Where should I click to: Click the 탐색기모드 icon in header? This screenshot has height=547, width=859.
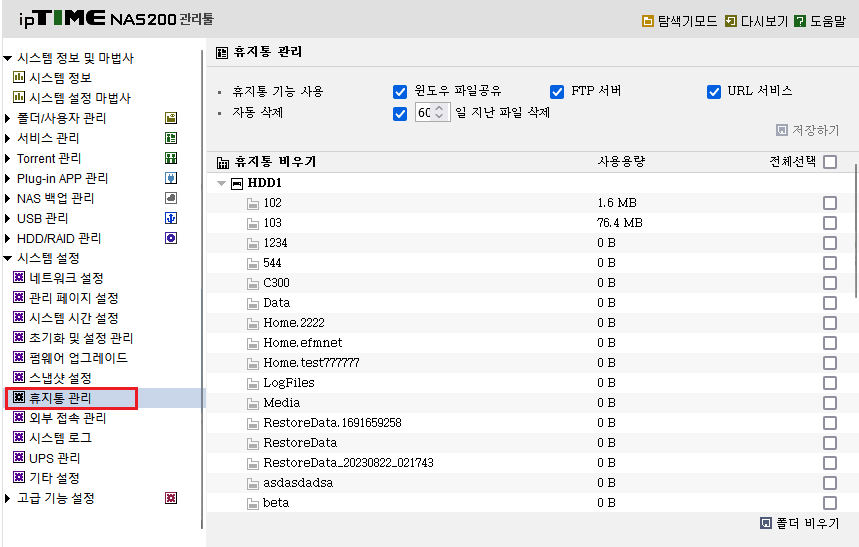click(x=648, y=21)
